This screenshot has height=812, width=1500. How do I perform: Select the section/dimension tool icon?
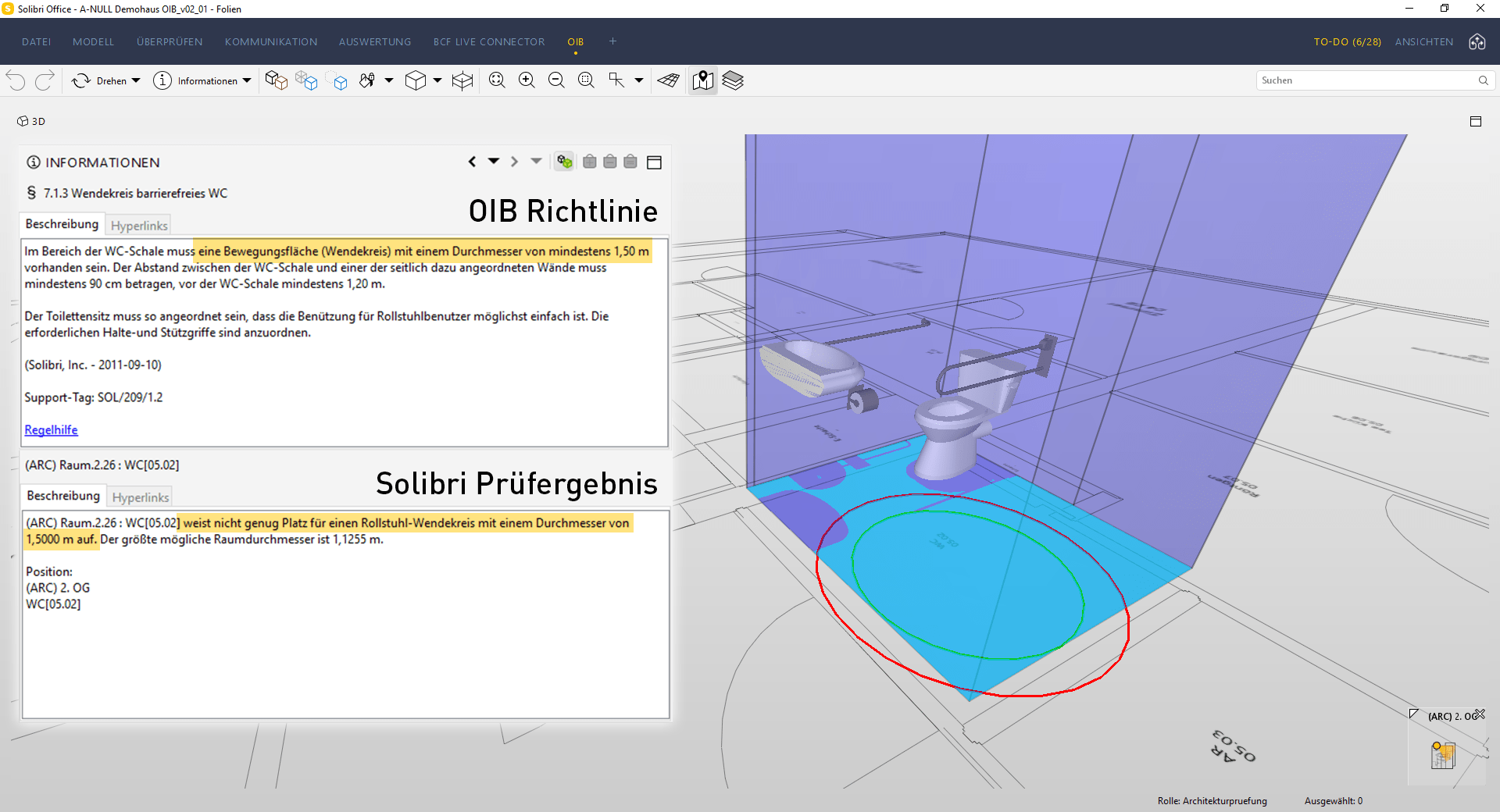click(x=616, y=80)
